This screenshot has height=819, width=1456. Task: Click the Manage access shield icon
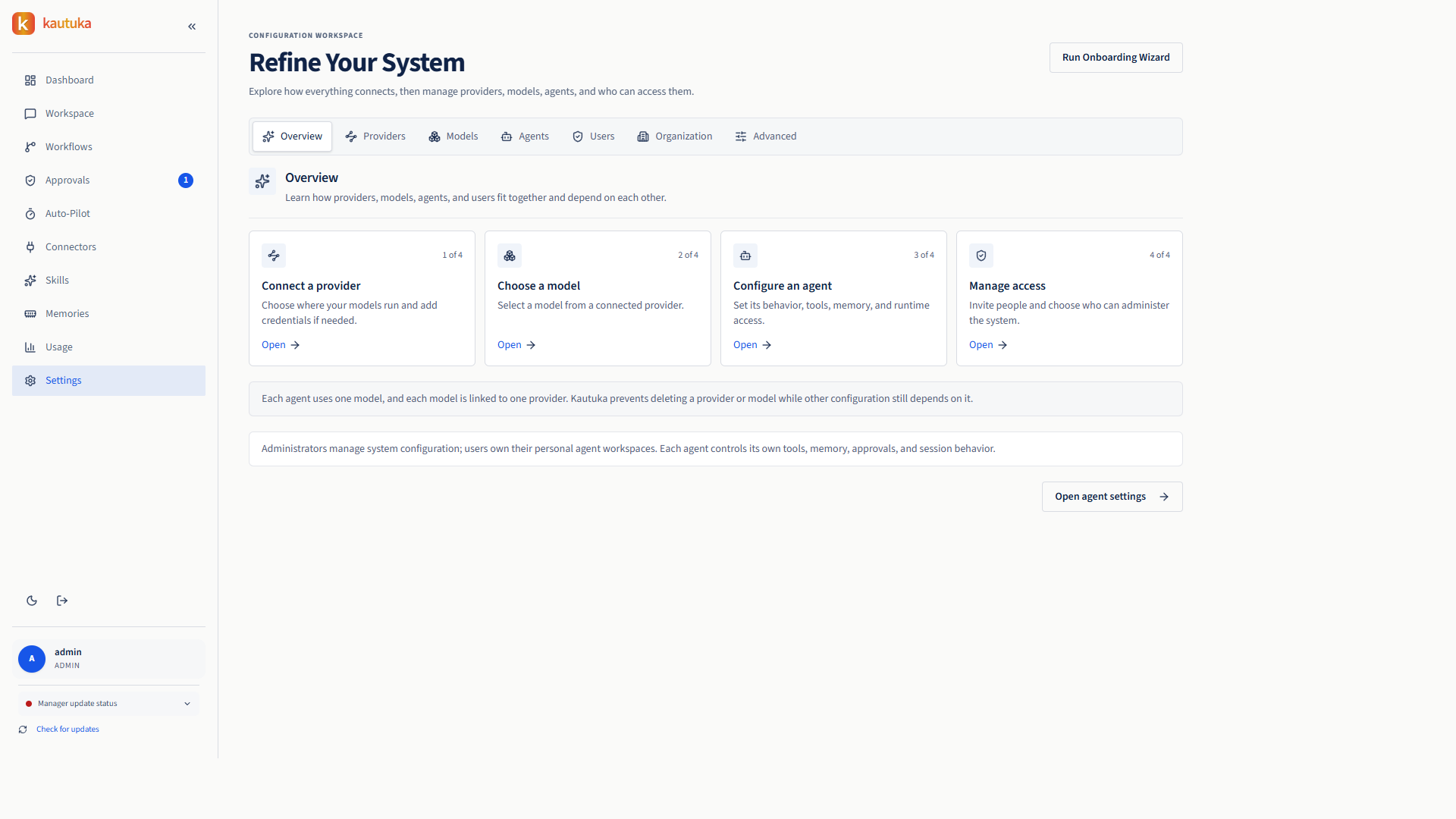click(x=981, y=256)
